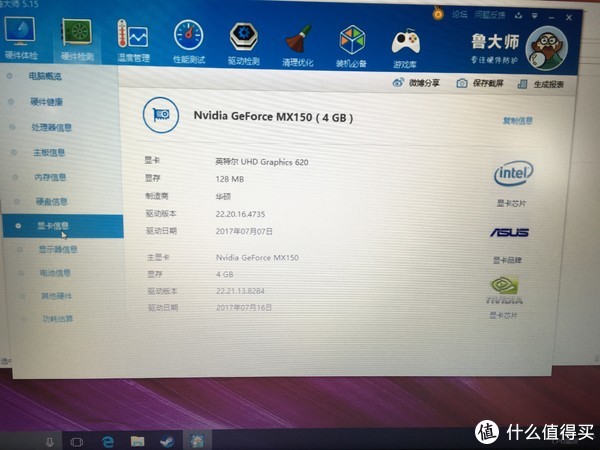The image size is (600, 450).
Task: Click the ASUS brand logo
Action: click(509, 232)
